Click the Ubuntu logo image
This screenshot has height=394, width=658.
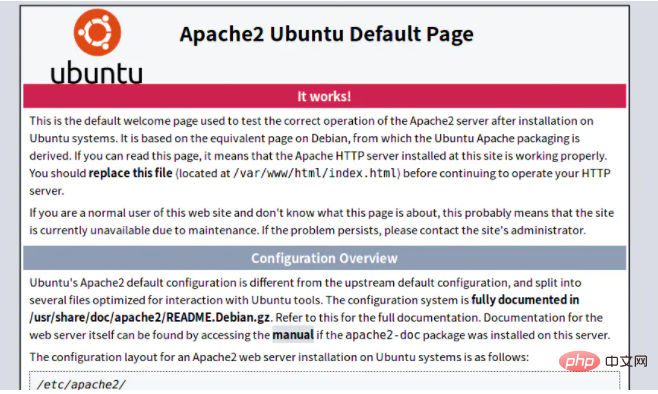point(97,46)
